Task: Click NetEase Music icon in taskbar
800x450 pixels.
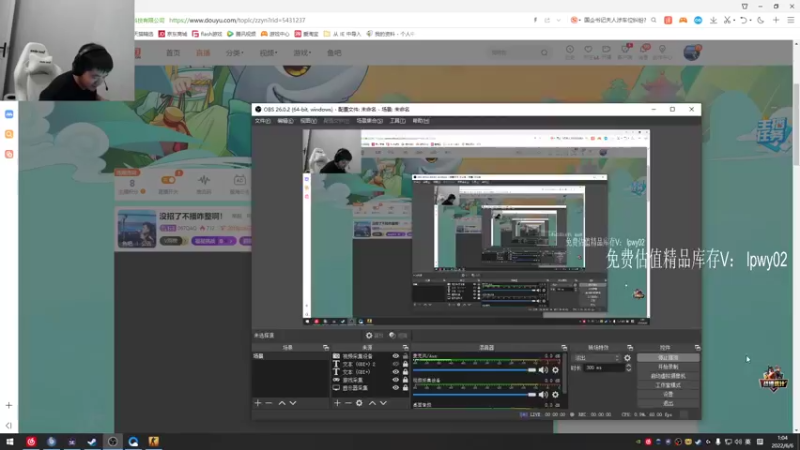Action: click(31, 442)
